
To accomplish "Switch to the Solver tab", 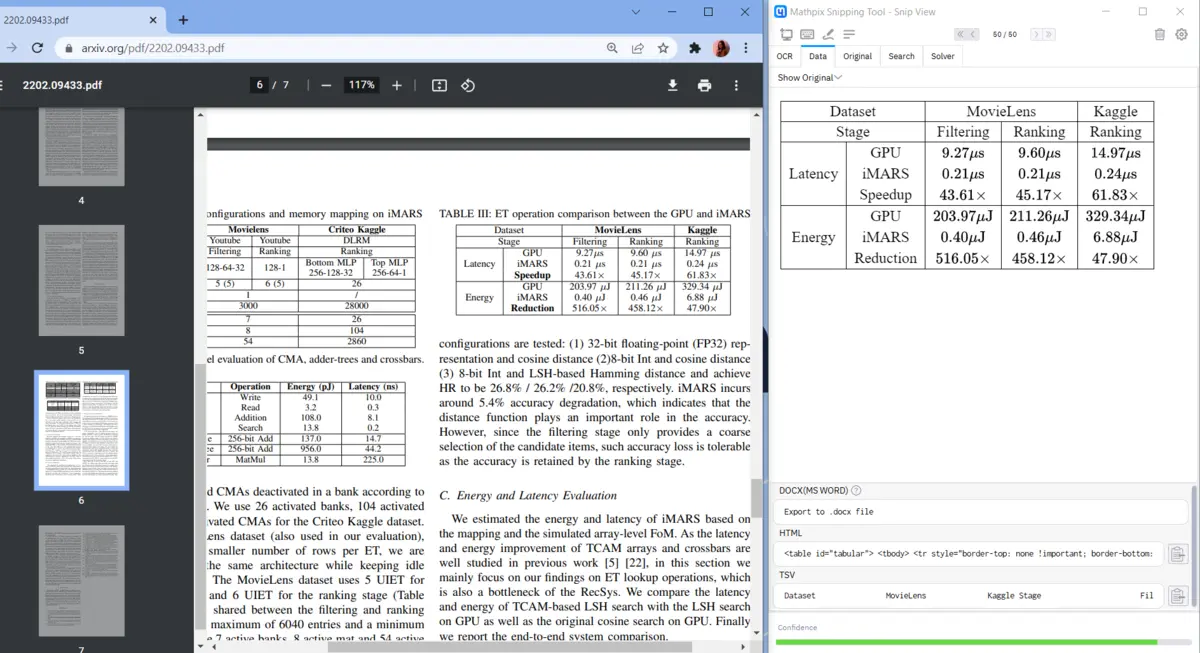I will pos(942,57).
